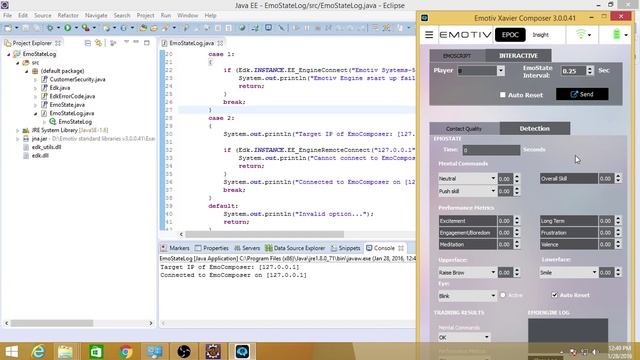Expand the jna.jar library node
This screenshot has height=360, width=640.
click(x=18, y=139)
